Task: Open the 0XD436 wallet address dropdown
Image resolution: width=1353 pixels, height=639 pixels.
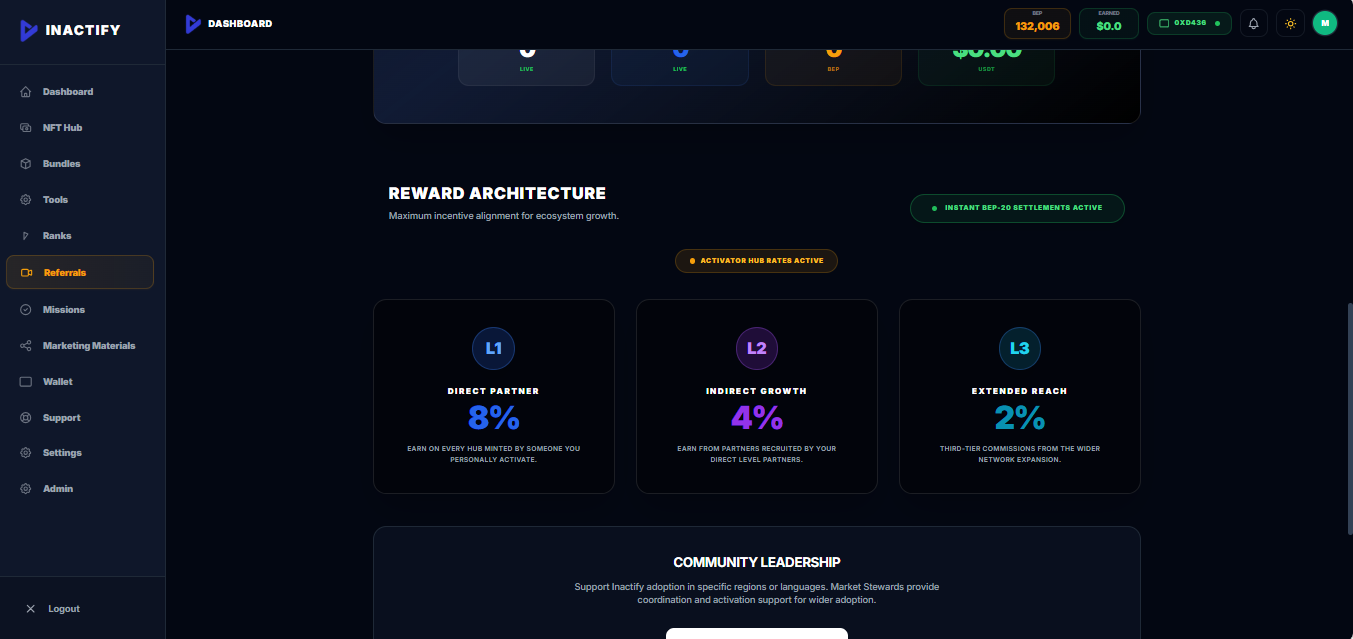Action: [1188, 22]
